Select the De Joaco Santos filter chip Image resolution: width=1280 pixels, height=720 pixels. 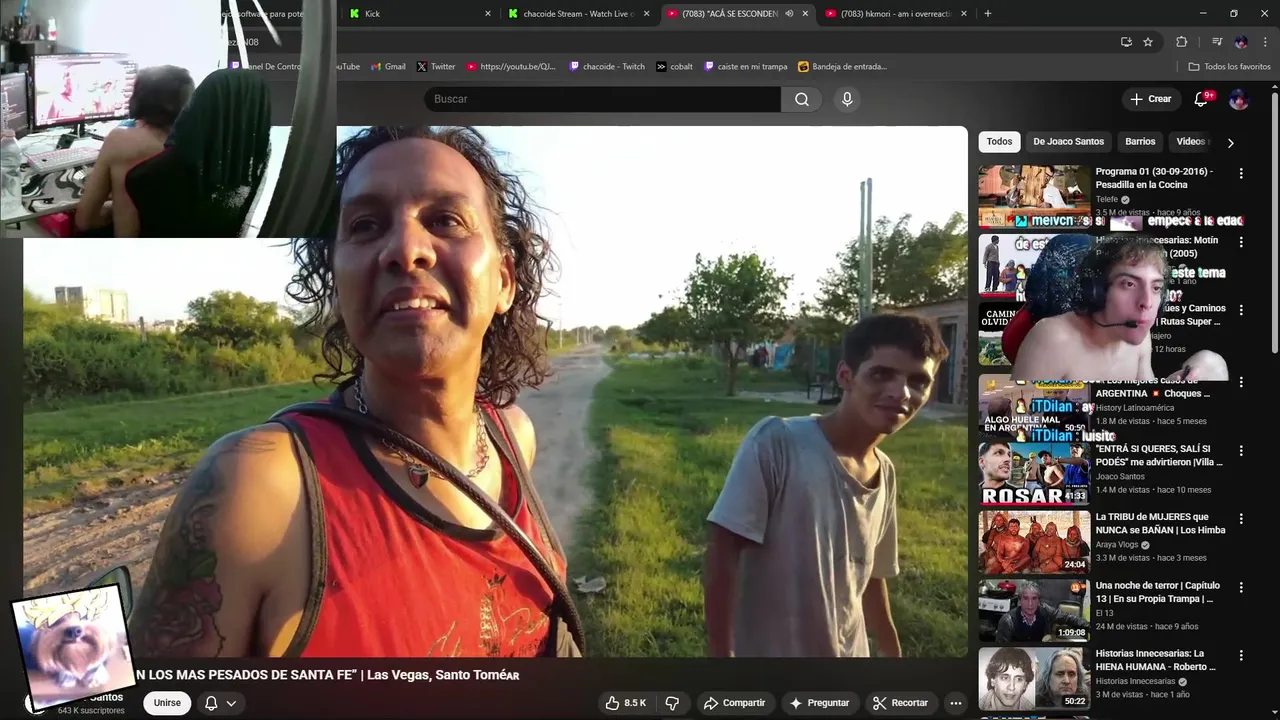coord(1068,142)
